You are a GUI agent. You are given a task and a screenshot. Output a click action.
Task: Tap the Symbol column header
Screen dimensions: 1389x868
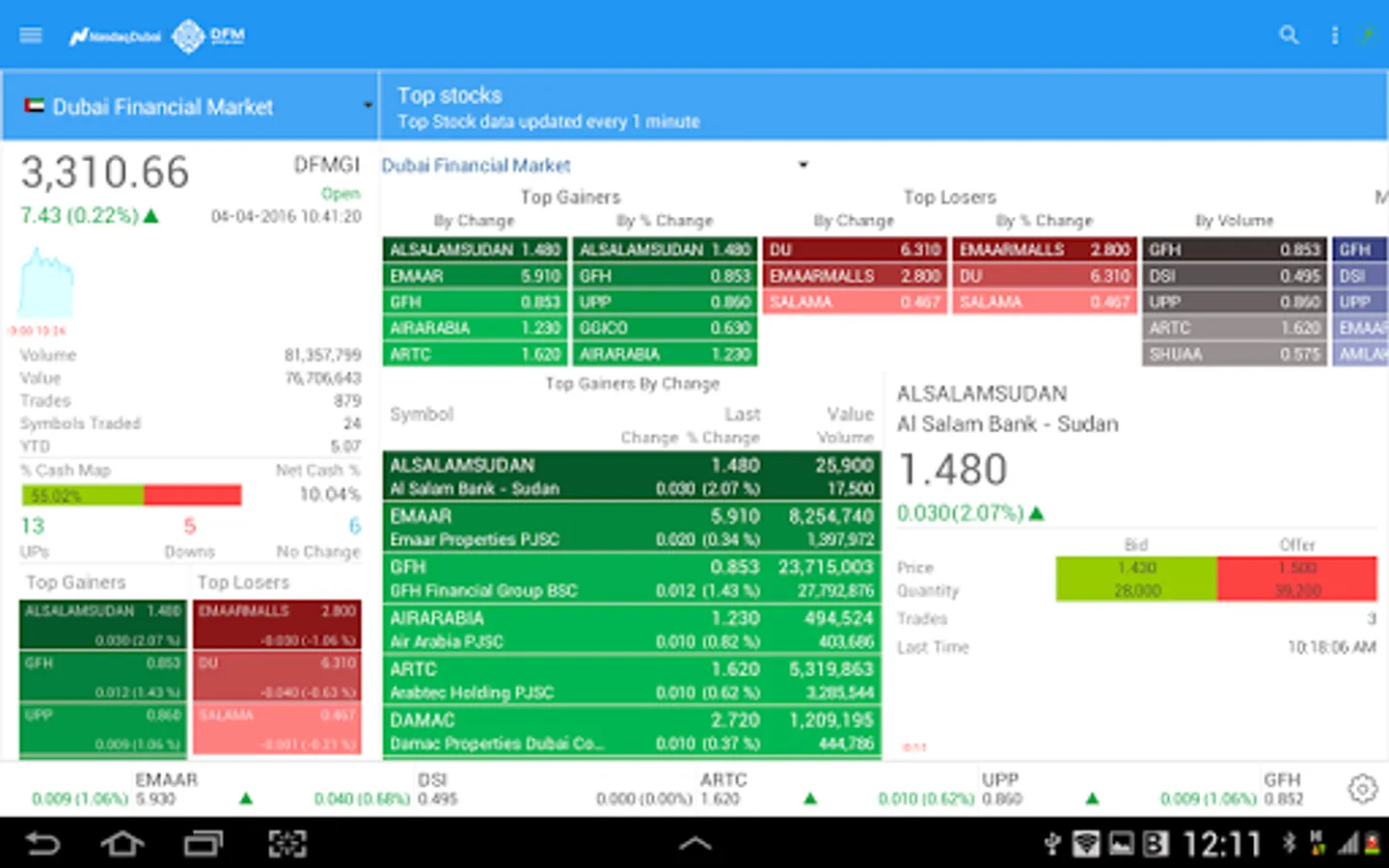(422, 414)
